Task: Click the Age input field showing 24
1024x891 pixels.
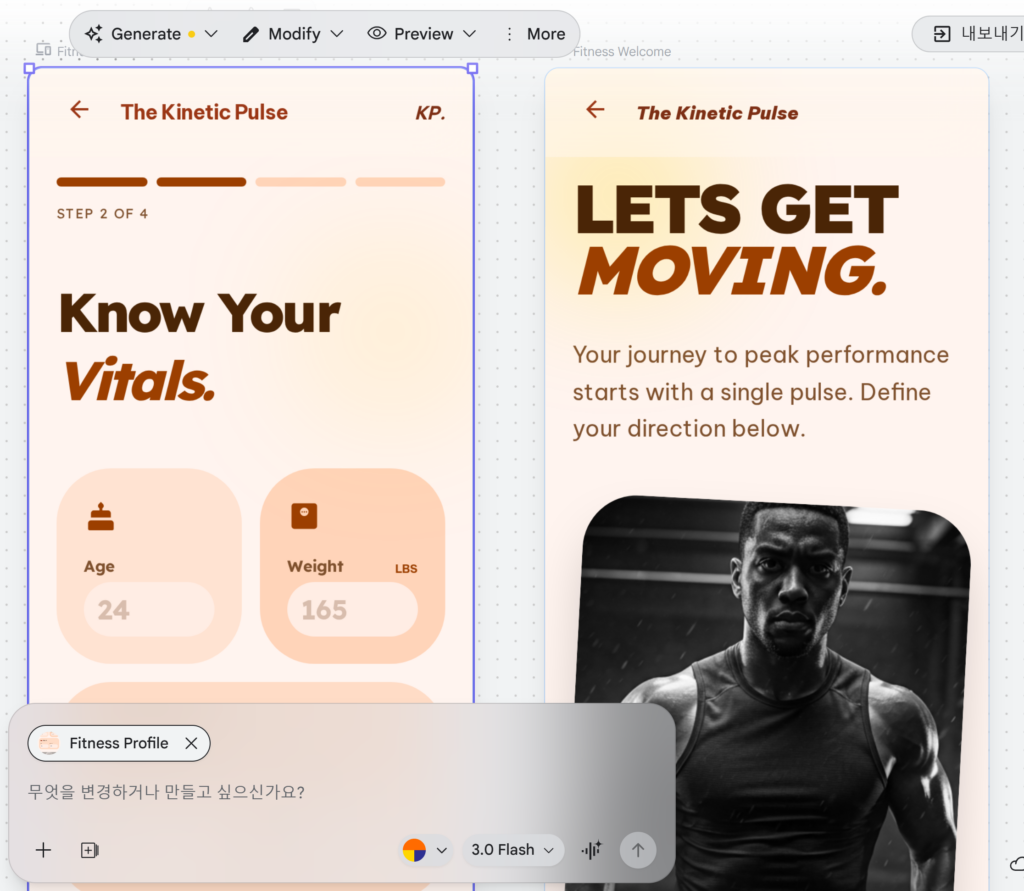Action: [149, 609]
